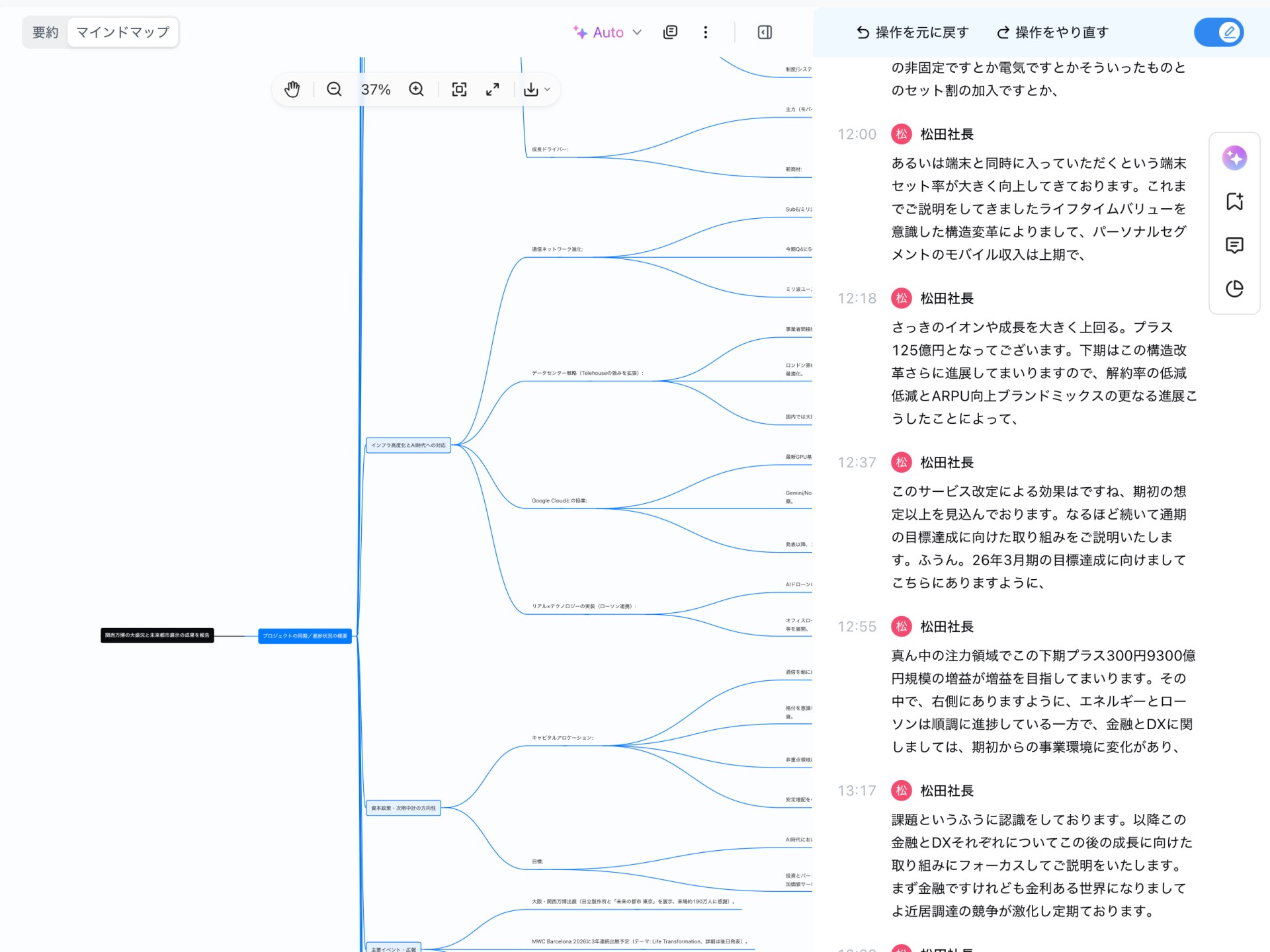Zoom in the mind map
The image size is (1270, 952).
click(416, 89)
